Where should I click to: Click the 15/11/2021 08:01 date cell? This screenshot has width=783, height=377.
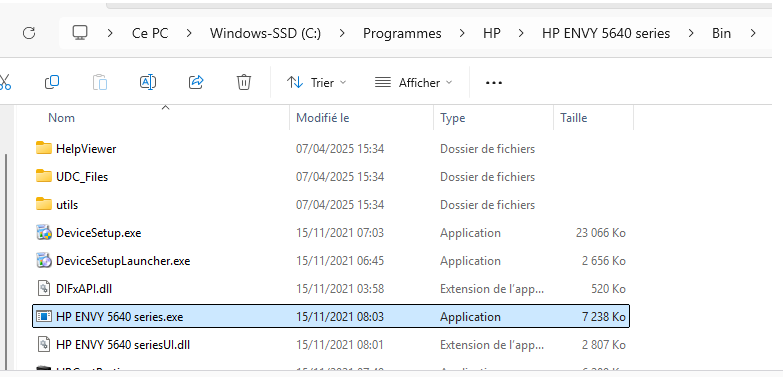click(340, 345)
